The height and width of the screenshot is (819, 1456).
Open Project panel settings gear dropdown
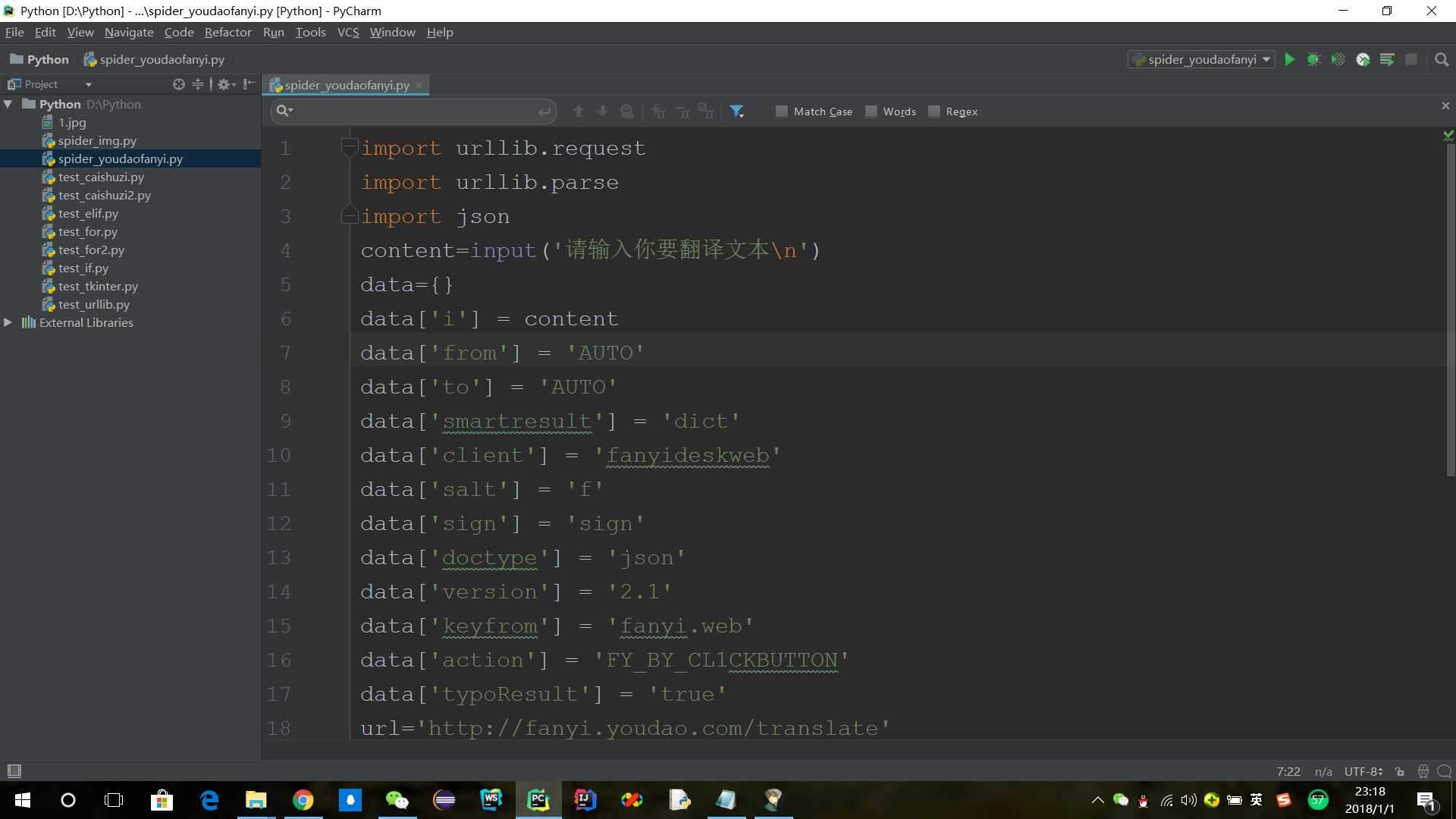[226, 84]
